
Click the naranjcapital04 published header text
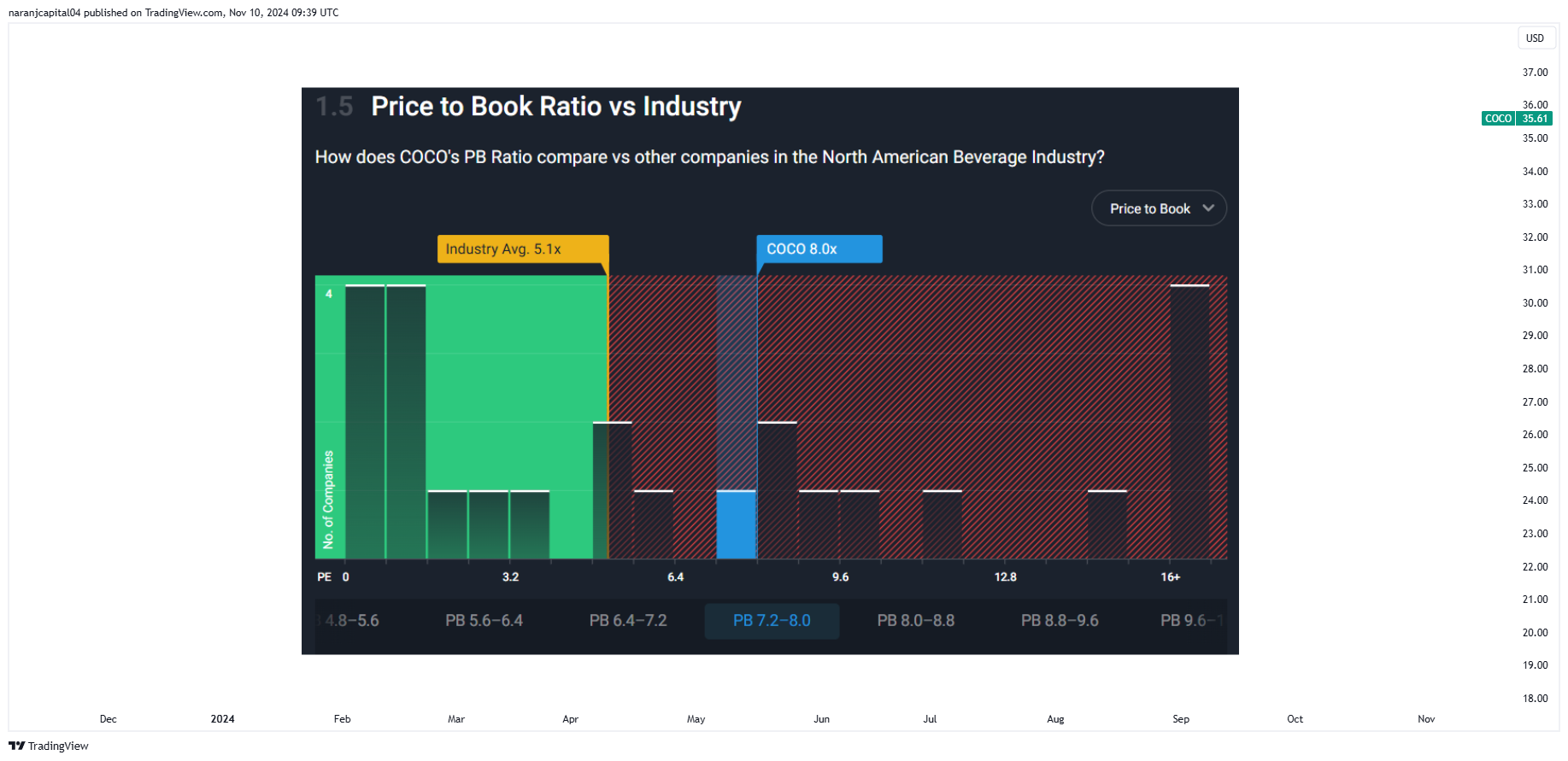(x=173, y=13)
